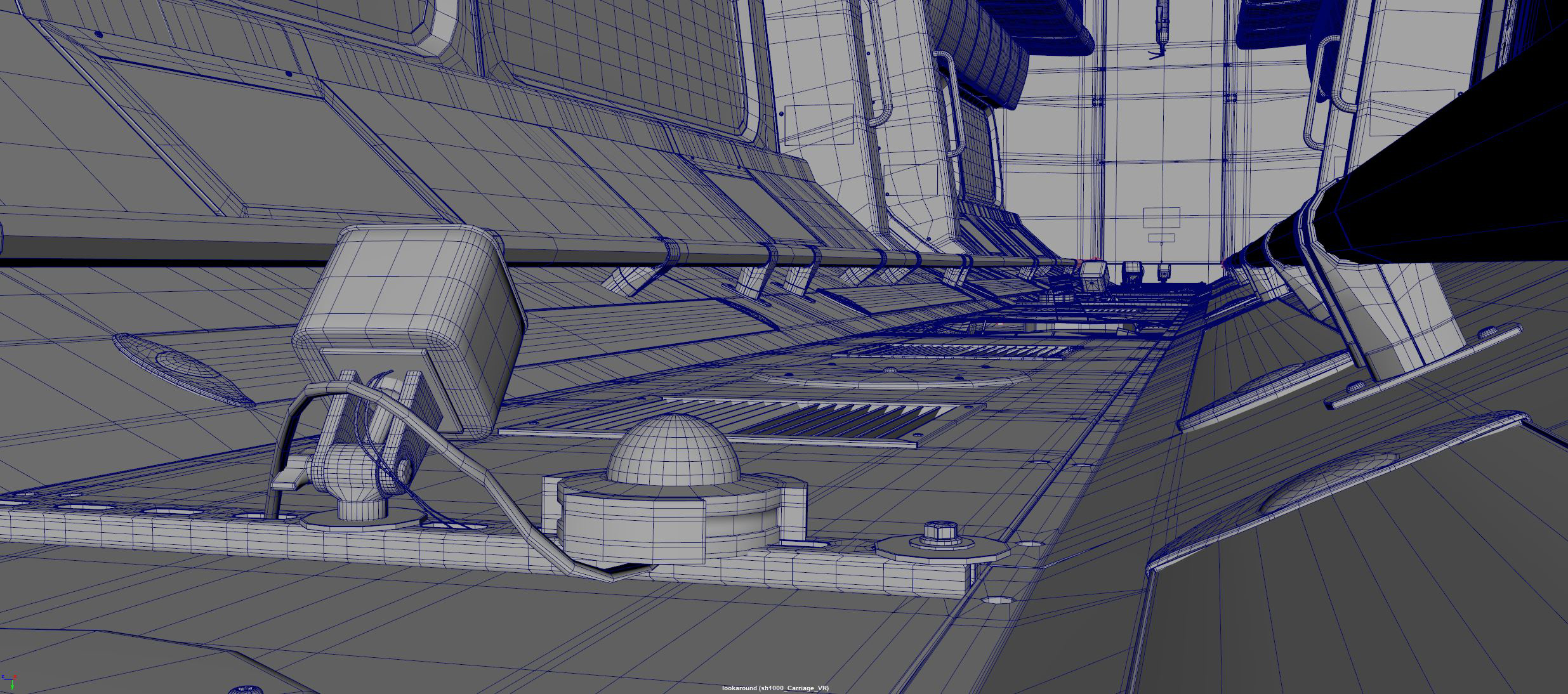Click the lookaround camera name label
Screen dimensions: 1568x694
(775, 688)
